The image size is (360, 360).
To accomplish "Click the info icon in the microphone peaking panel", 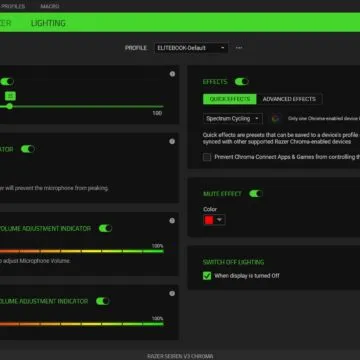I will [172, 141].
